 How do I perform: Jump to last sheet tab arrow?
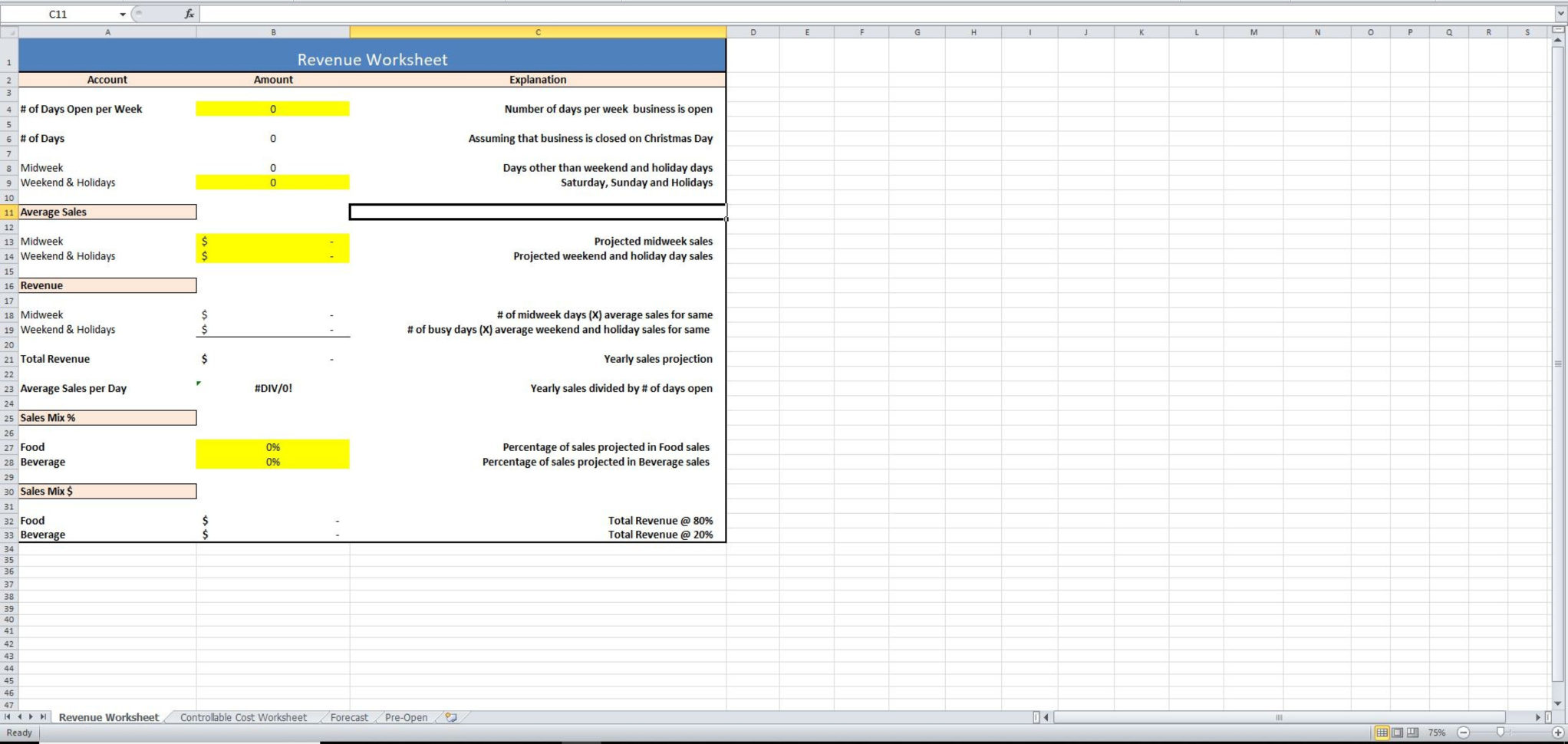coord(43,717)
